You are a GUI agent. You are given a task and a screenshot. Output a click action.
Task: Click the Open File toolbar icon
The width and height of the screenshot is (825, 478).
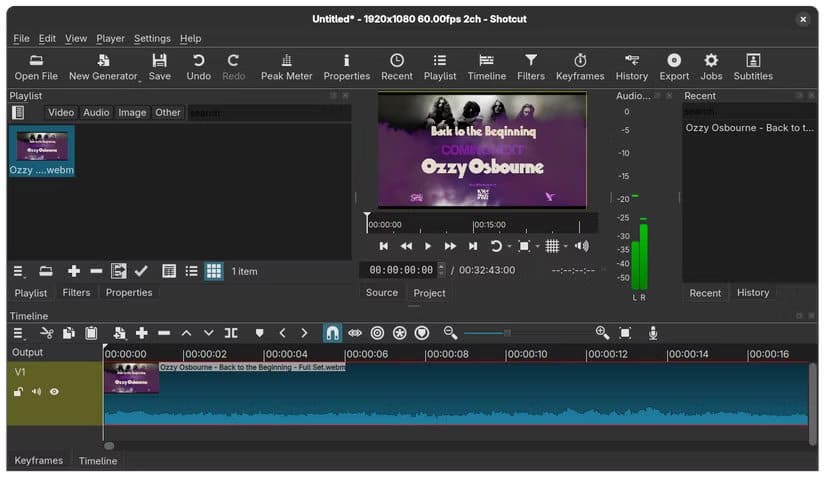(x=36, y=67)
